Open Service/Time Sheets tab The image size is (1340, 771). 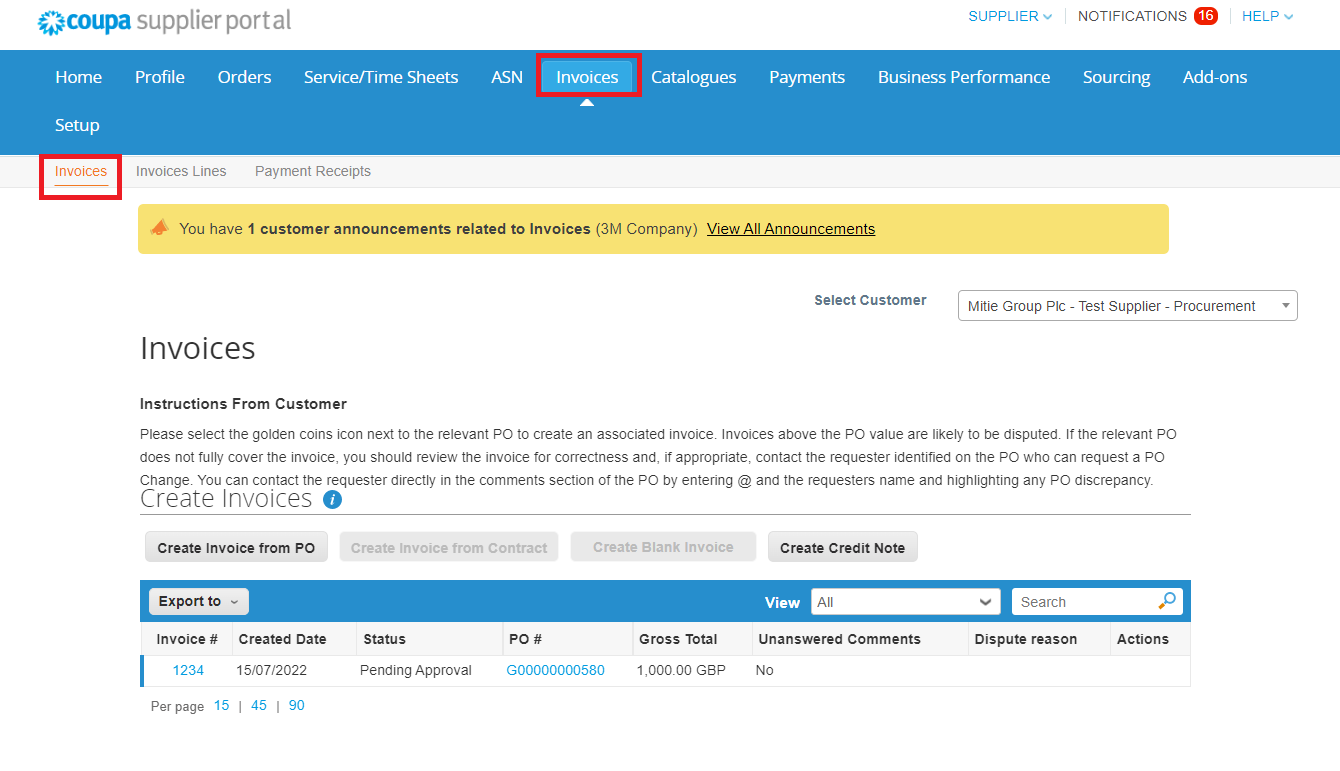tap(381, 77)
